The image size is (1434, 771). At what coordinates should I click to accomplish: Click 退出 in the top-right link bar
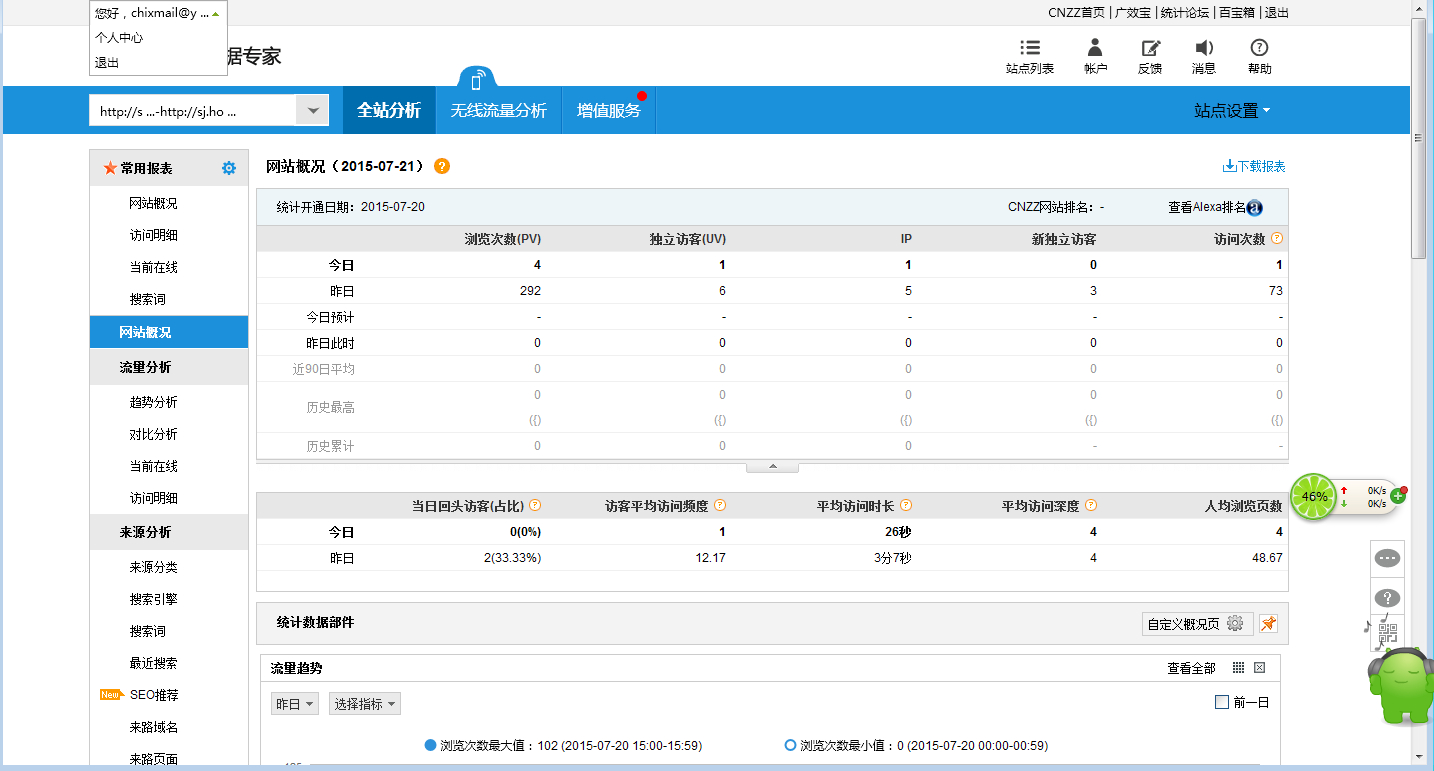1277,13
